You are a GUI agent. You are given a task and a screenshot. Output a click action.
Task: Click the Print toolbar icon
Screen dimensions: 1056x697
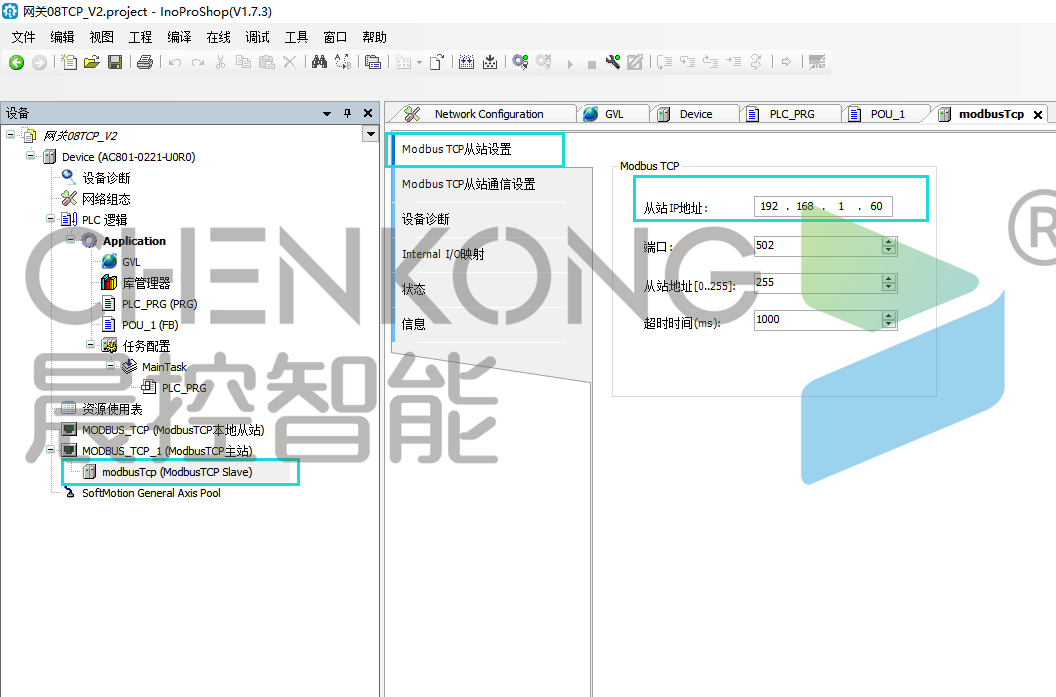144,62
